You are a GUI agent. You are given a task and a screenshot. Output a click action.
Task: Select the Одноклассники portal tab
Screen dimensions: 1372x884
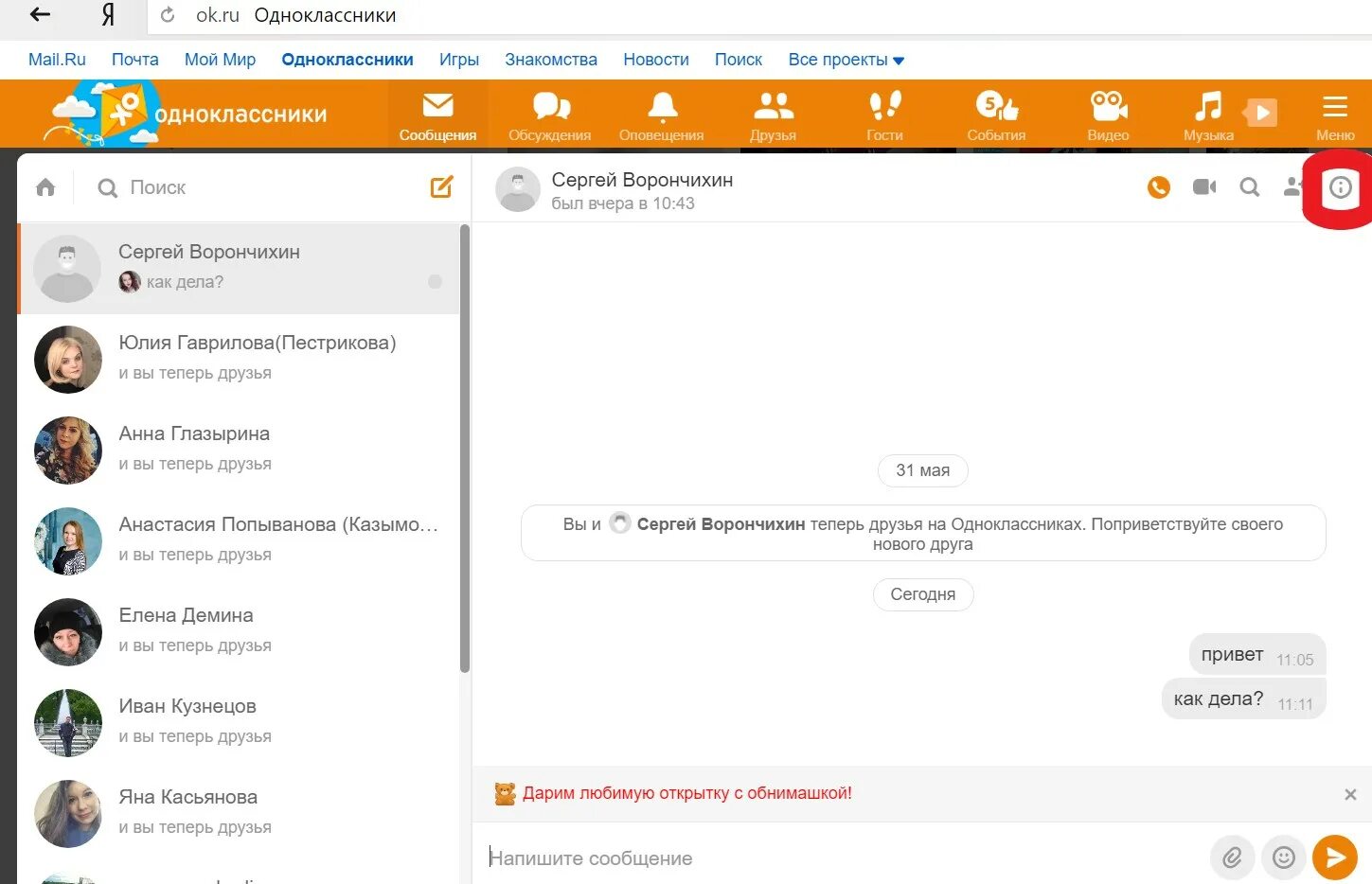pyautogui.click(x=347, y=60)
